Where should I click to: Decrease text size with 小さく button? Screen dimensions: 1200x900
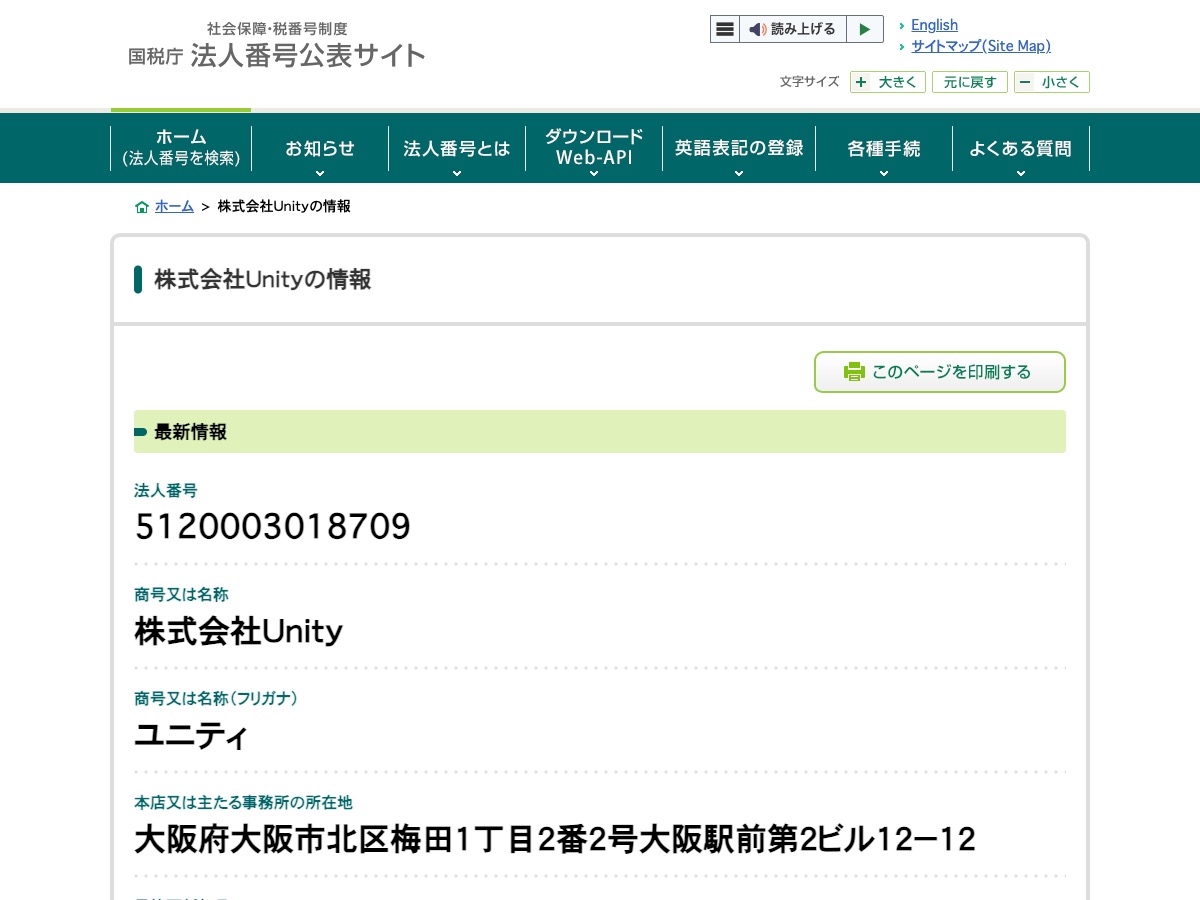point(1052,82)
